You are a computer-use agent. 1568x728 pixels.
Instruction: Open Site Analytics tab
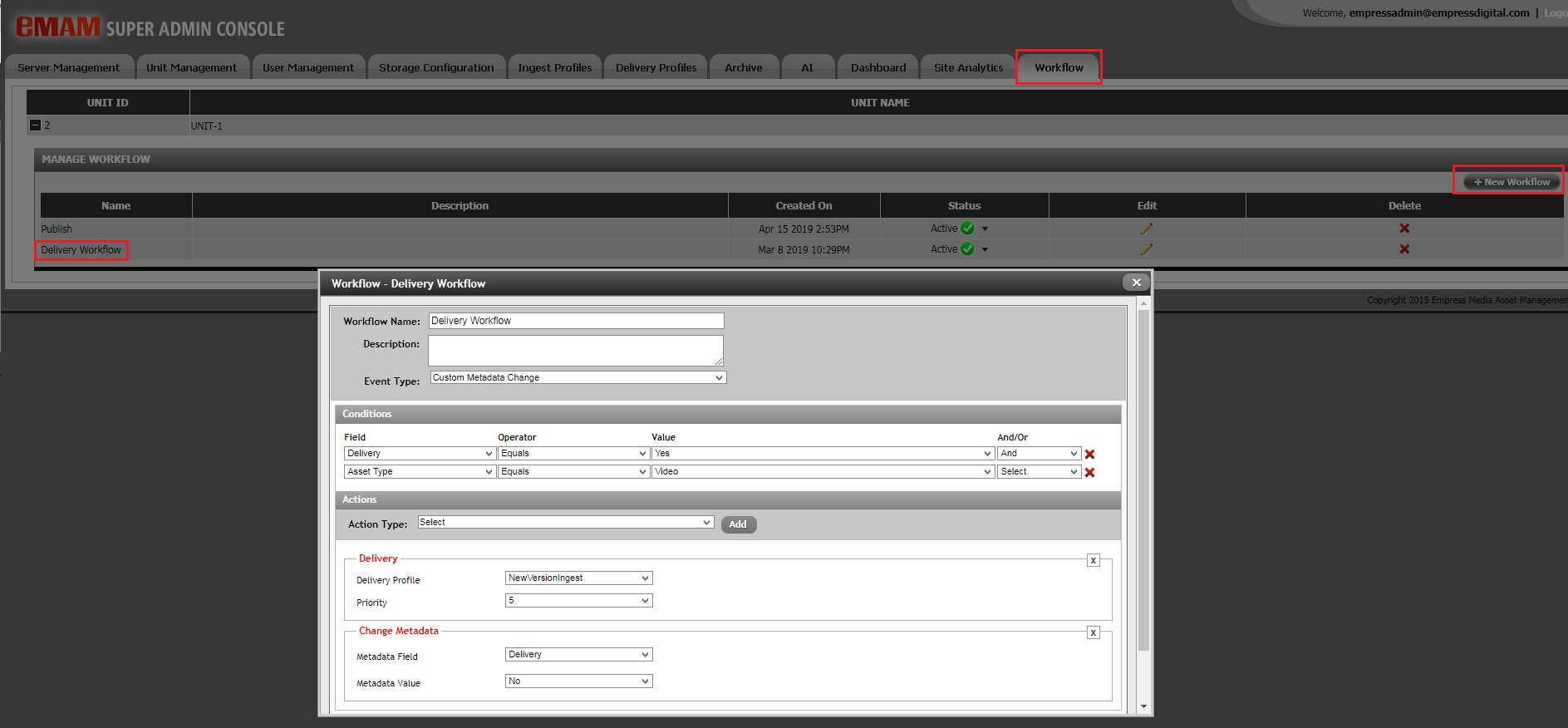point(968,67)
